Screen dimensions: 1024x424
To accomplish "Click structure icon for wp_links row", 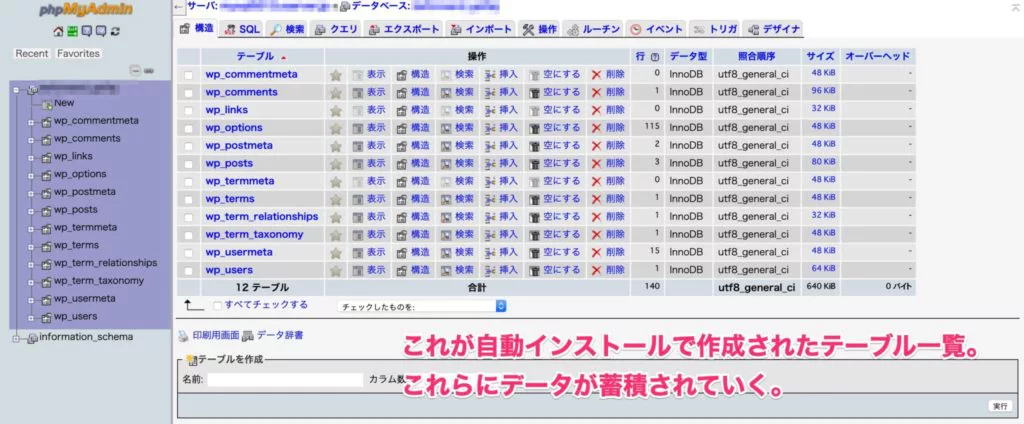I will click(x=402, y=110).
